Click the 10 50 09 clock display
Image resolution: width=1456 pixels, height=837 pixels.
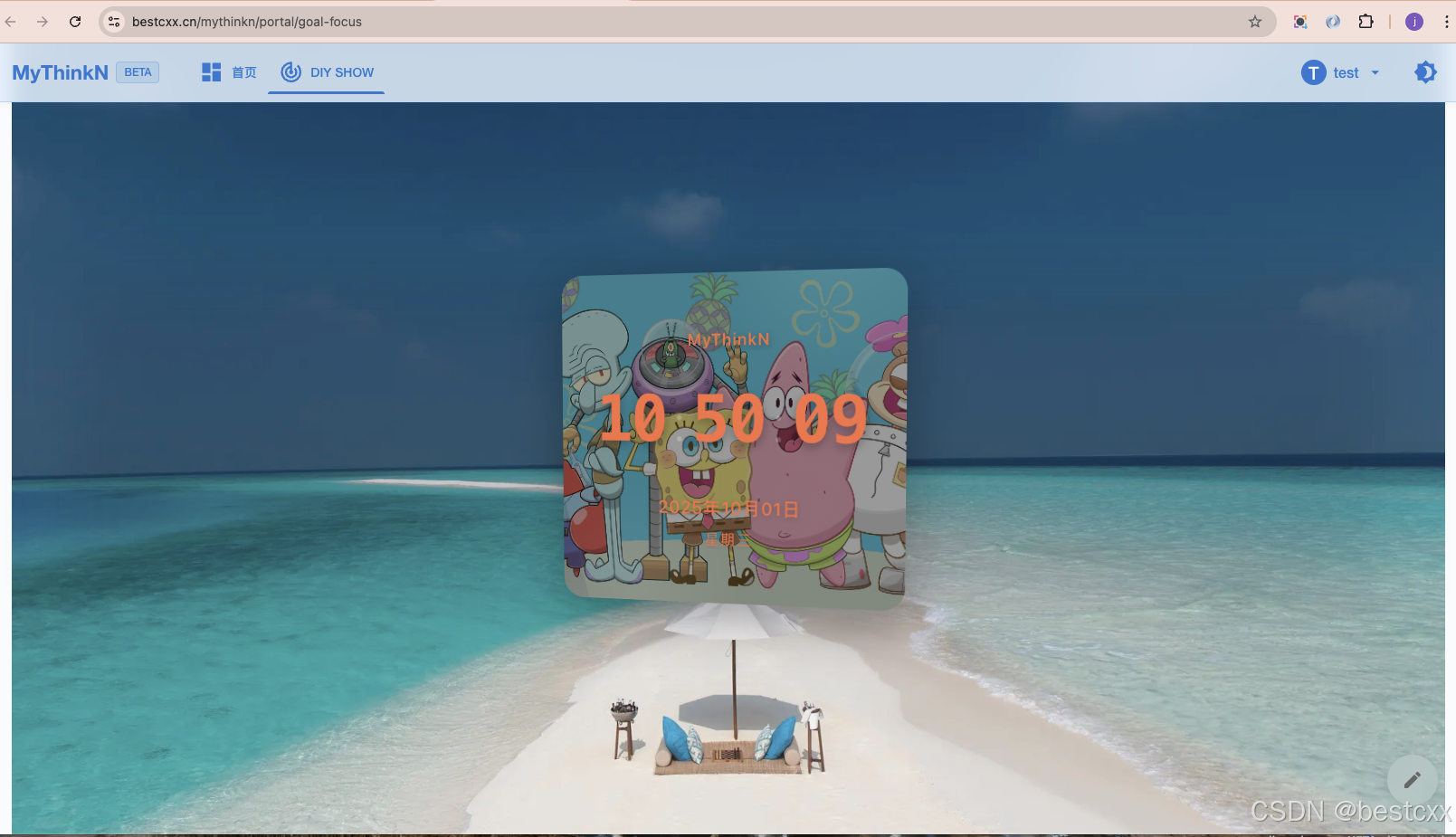tap(734, 419)
